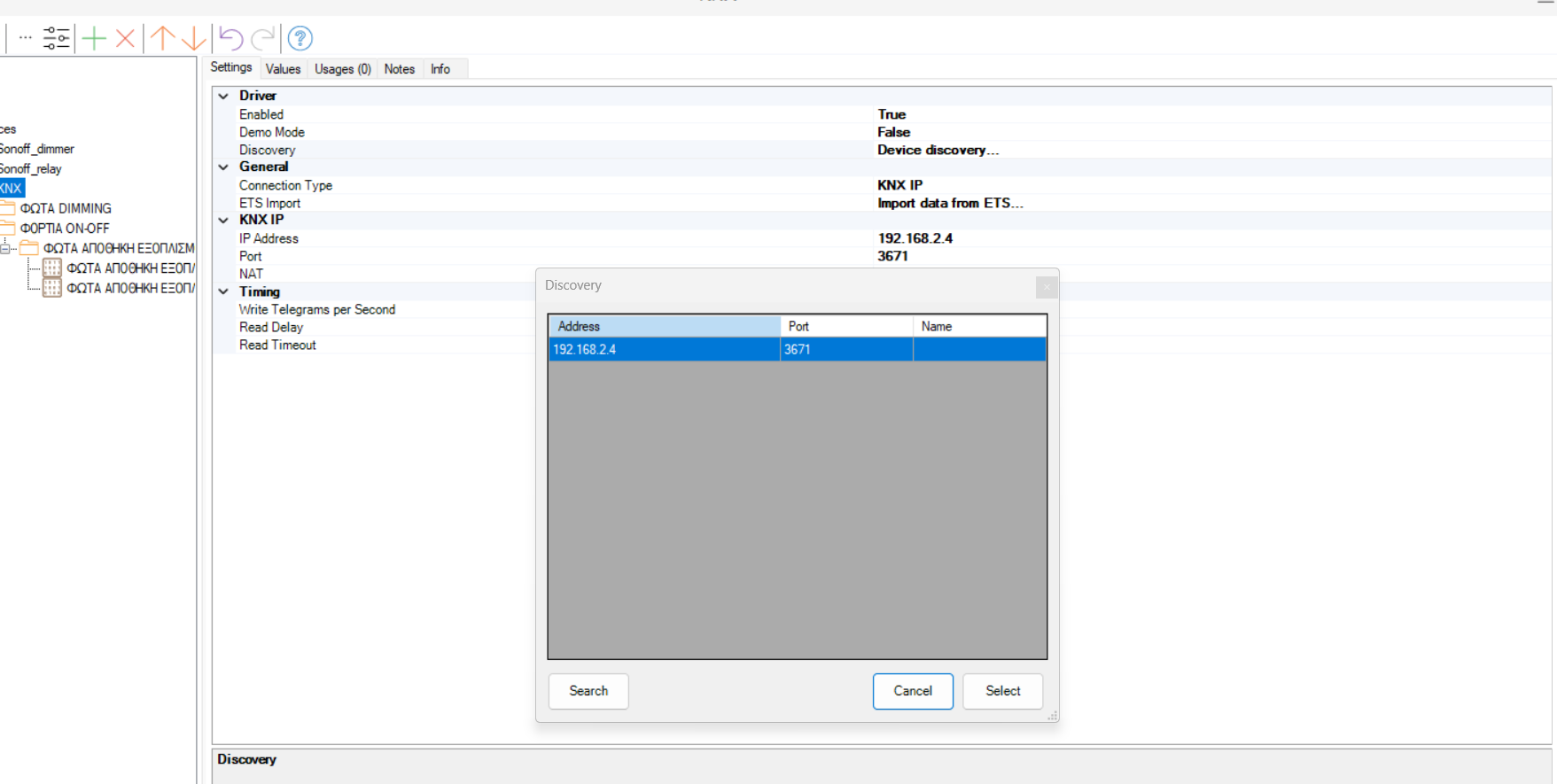1557x784 pixels.
Task: Collapse the General section chevron
Action: [223, 167]
